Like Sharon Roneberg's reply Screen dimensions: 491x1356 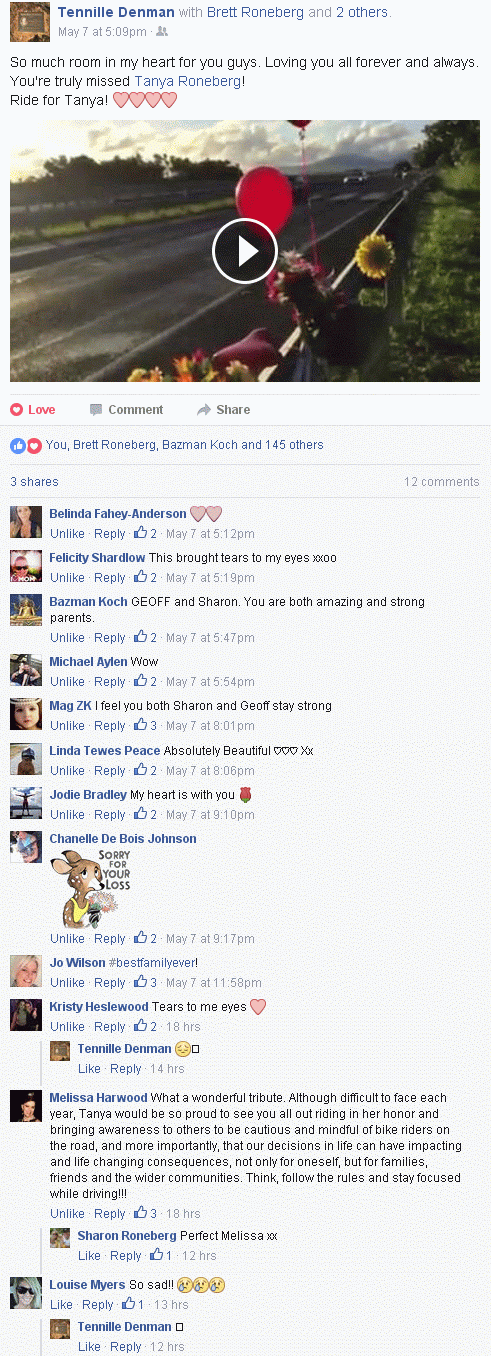click(89, 1256)
